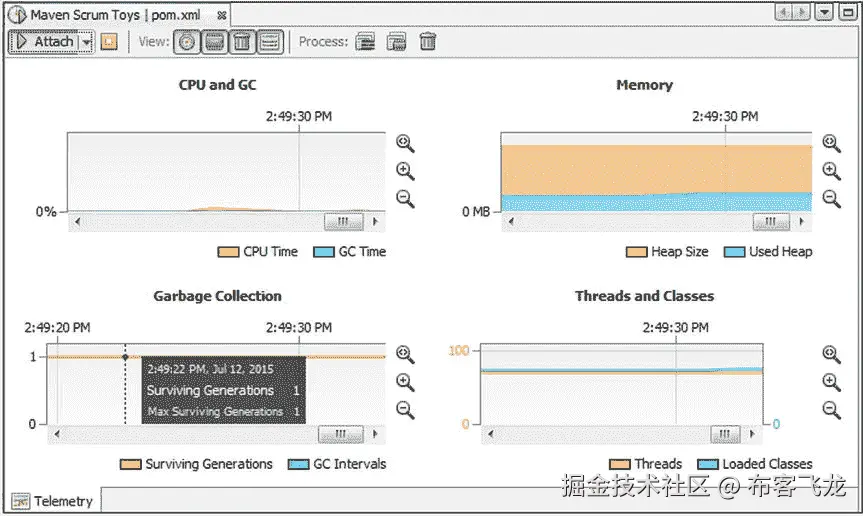The image size is (863, 516).
Task: Toggle the CPU and GC view button
Action: pos(187,42)
